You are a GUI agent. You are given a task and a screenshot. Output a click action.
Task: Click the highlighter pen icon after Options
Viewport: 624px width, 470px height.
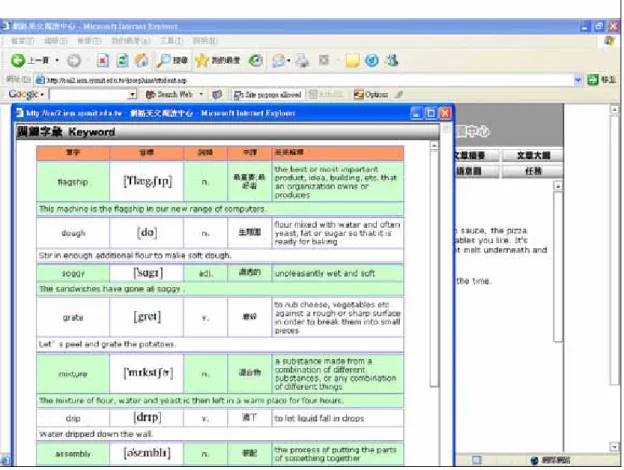(x=399, y=94)
